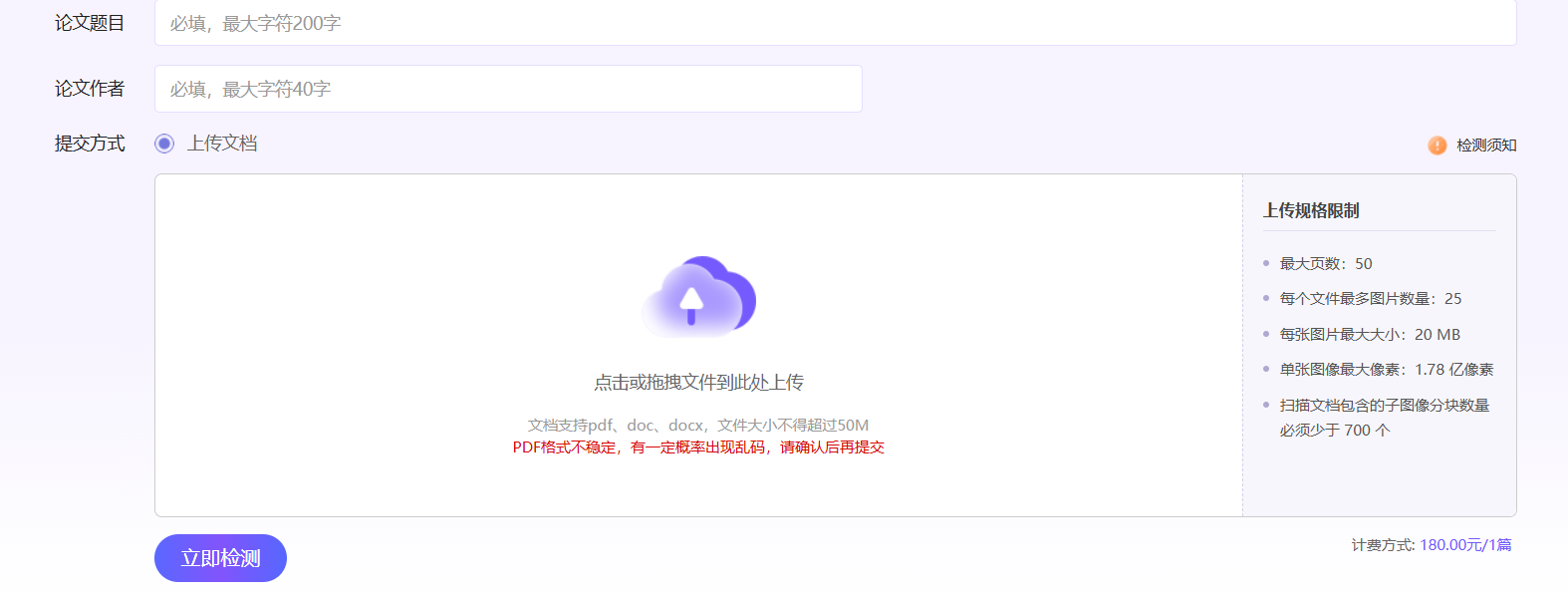Focus the 论文作者 input field
This screenshot has width=1568, height=594.
508,89
